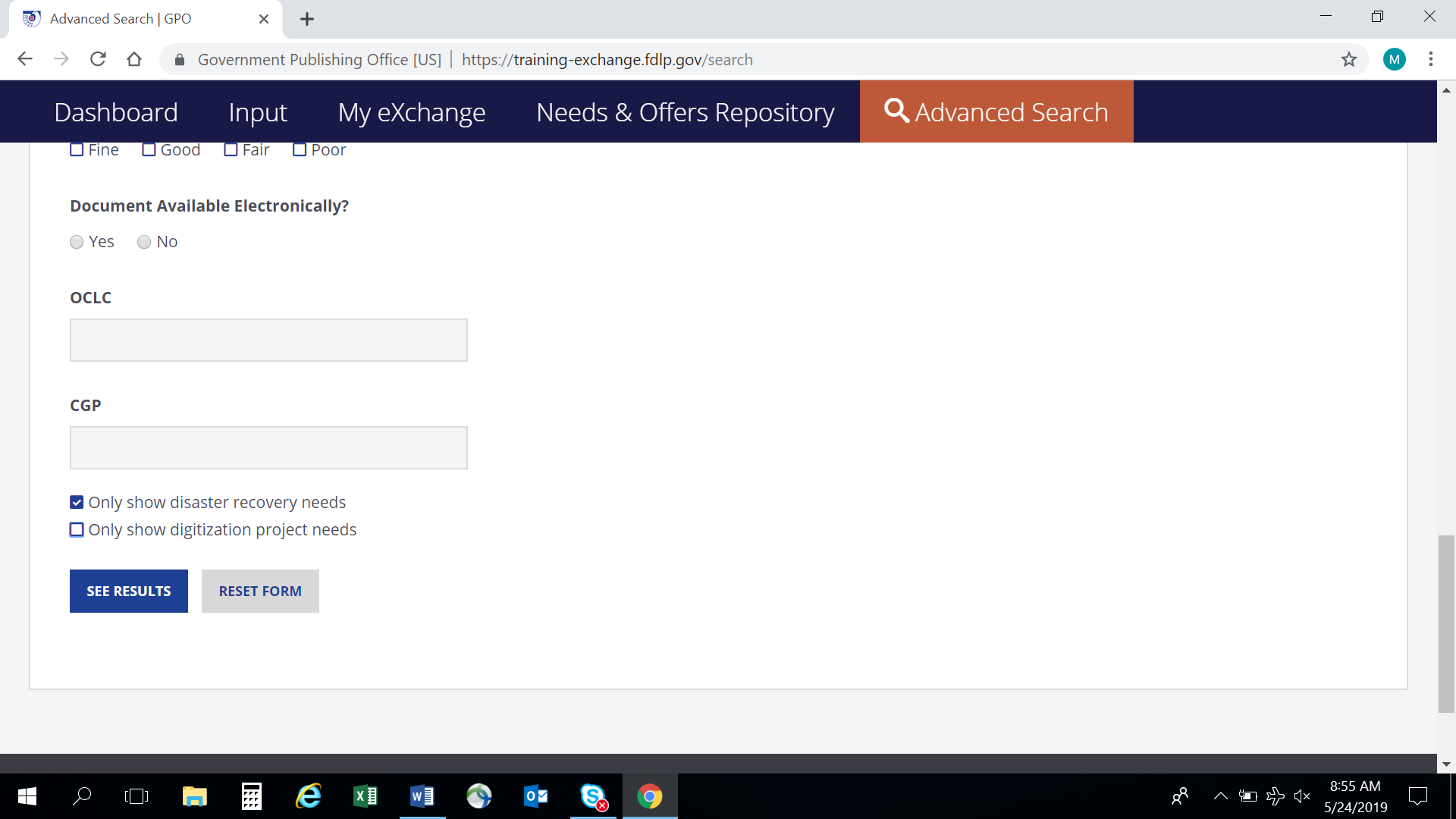Open Task View on the taskbar
The width and height of the screenshot is (1456, 819).
point(136,796)
